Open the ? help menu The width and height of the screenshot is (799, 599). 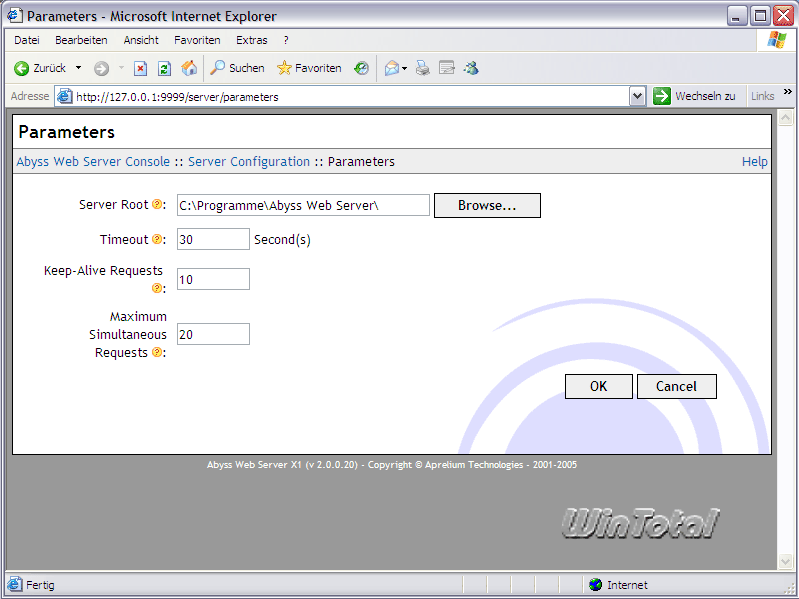tap(286, 40)
